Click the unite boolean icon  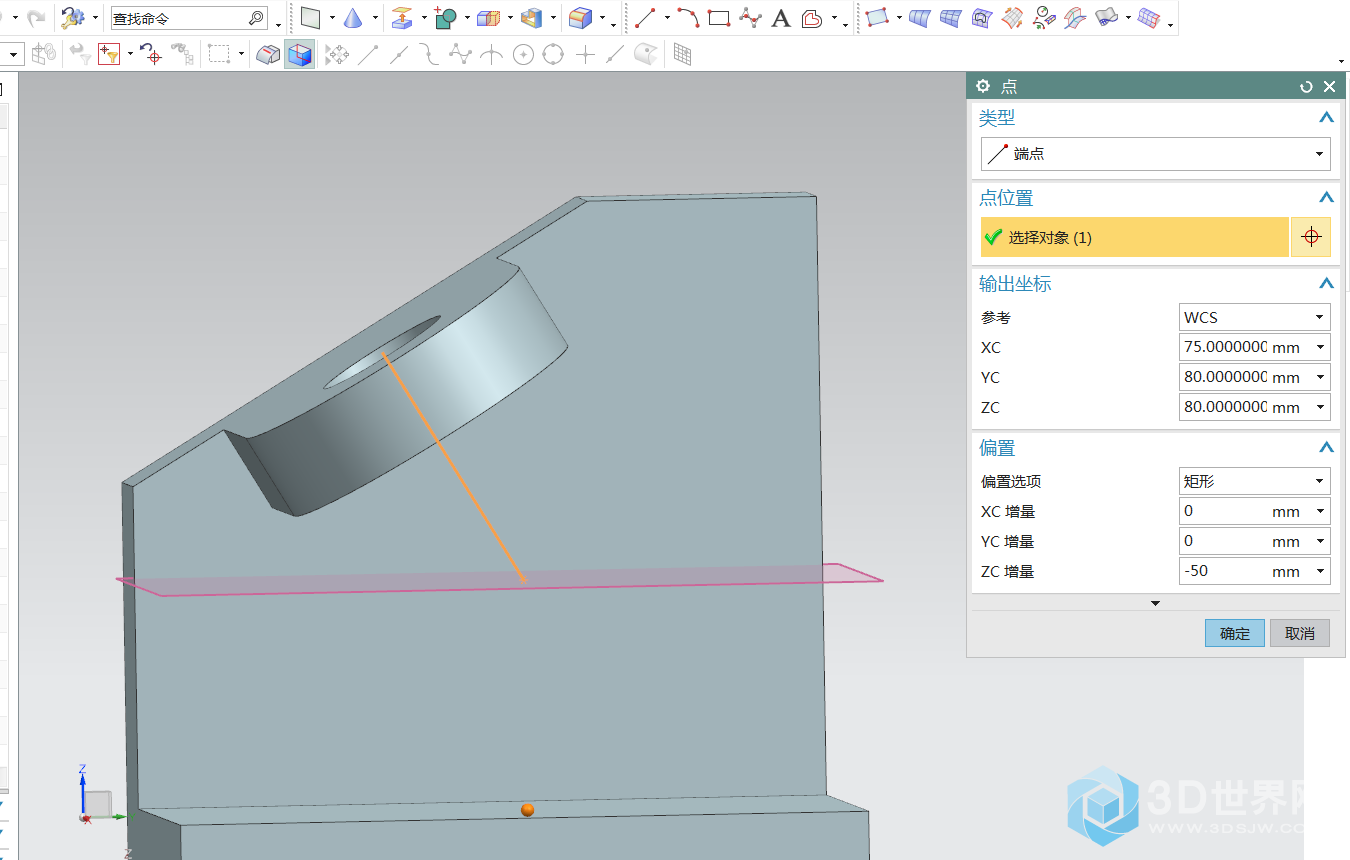pos(446,18)
